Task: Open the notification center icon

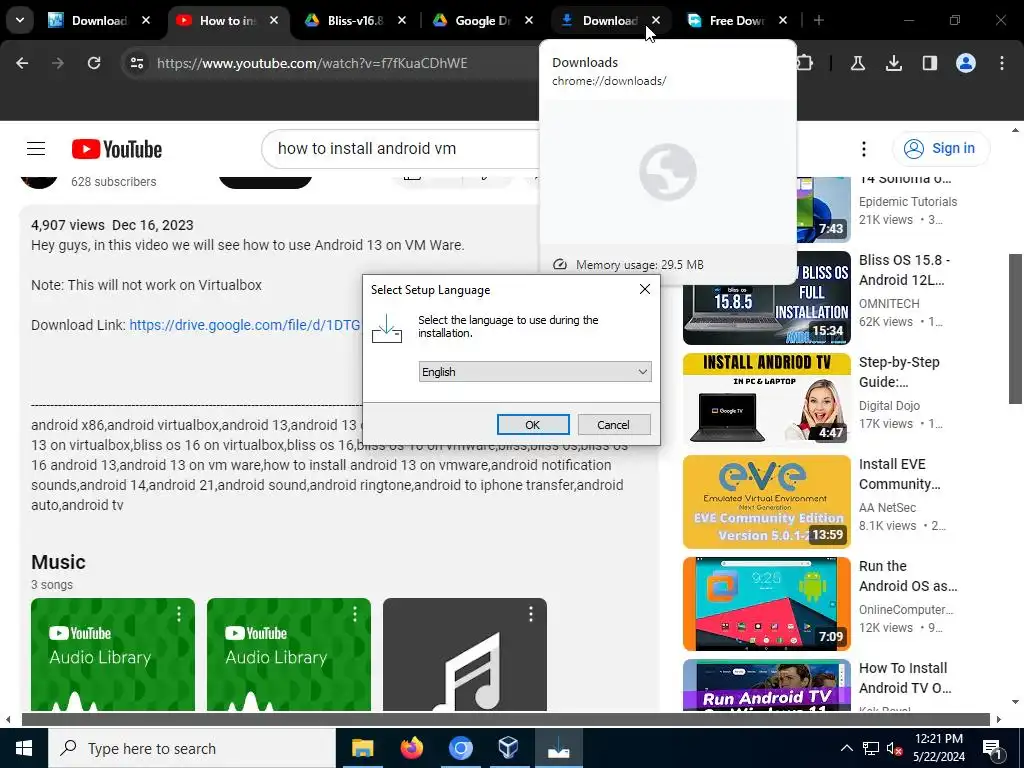Action: pos(992,748)
